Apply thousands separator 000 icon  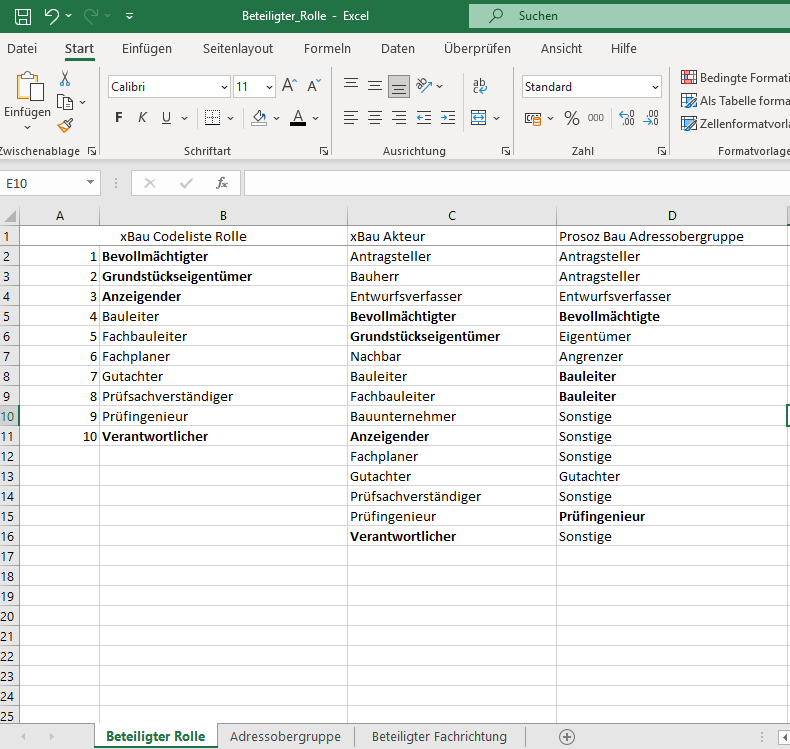596,118
